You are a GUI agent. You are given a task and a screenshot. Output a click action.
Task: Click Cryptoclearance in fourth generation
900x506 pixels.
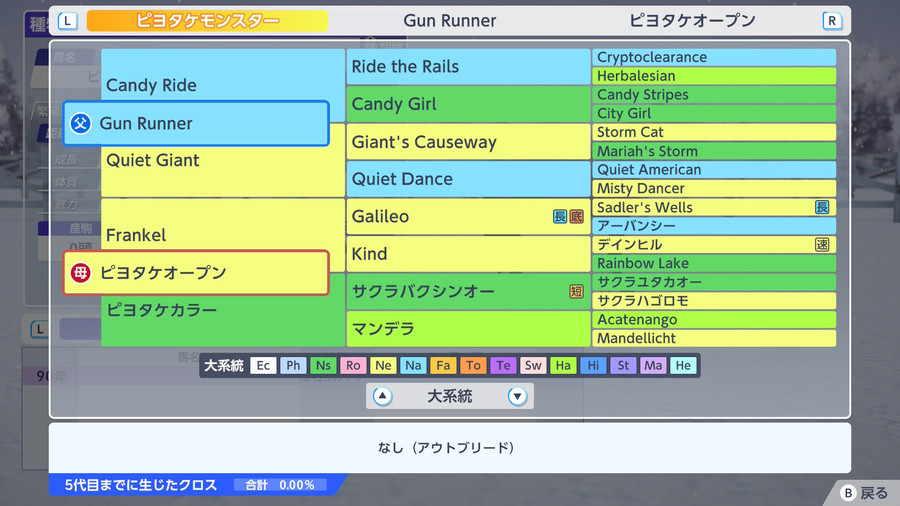[714, 57]
